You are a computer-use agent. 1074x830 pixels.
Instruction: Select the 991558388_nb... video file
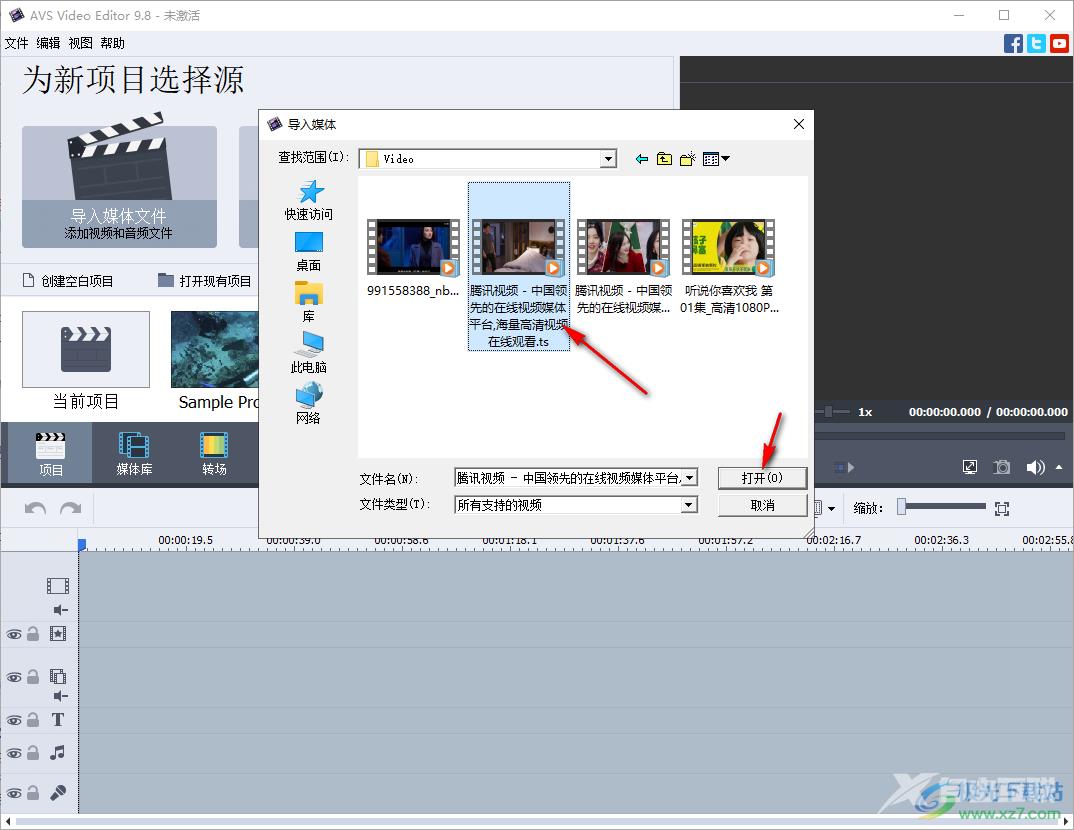[x=413, y=258]
